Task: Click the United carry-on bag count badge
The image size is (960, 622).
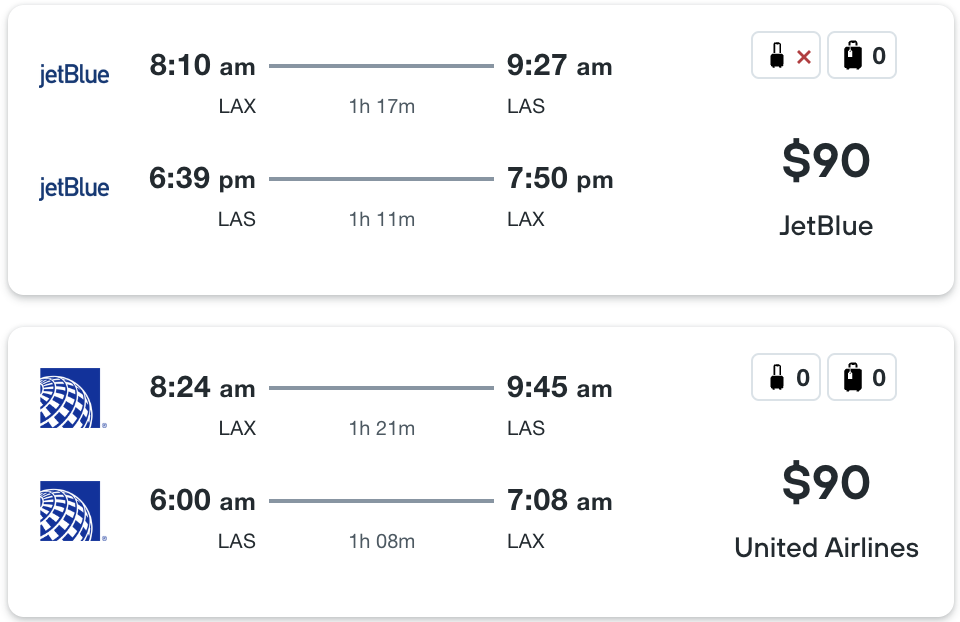Action: pos(786,377)
